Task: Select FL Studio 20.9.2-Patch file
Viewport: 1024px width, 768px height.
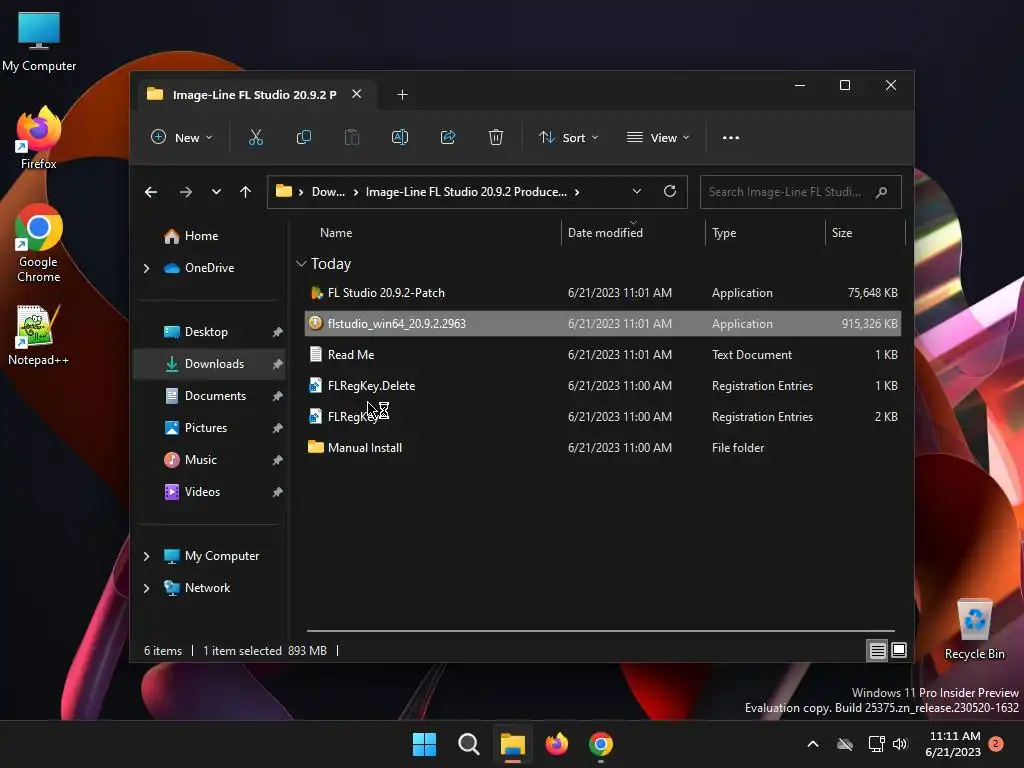Action: click(x=603, y=293)
